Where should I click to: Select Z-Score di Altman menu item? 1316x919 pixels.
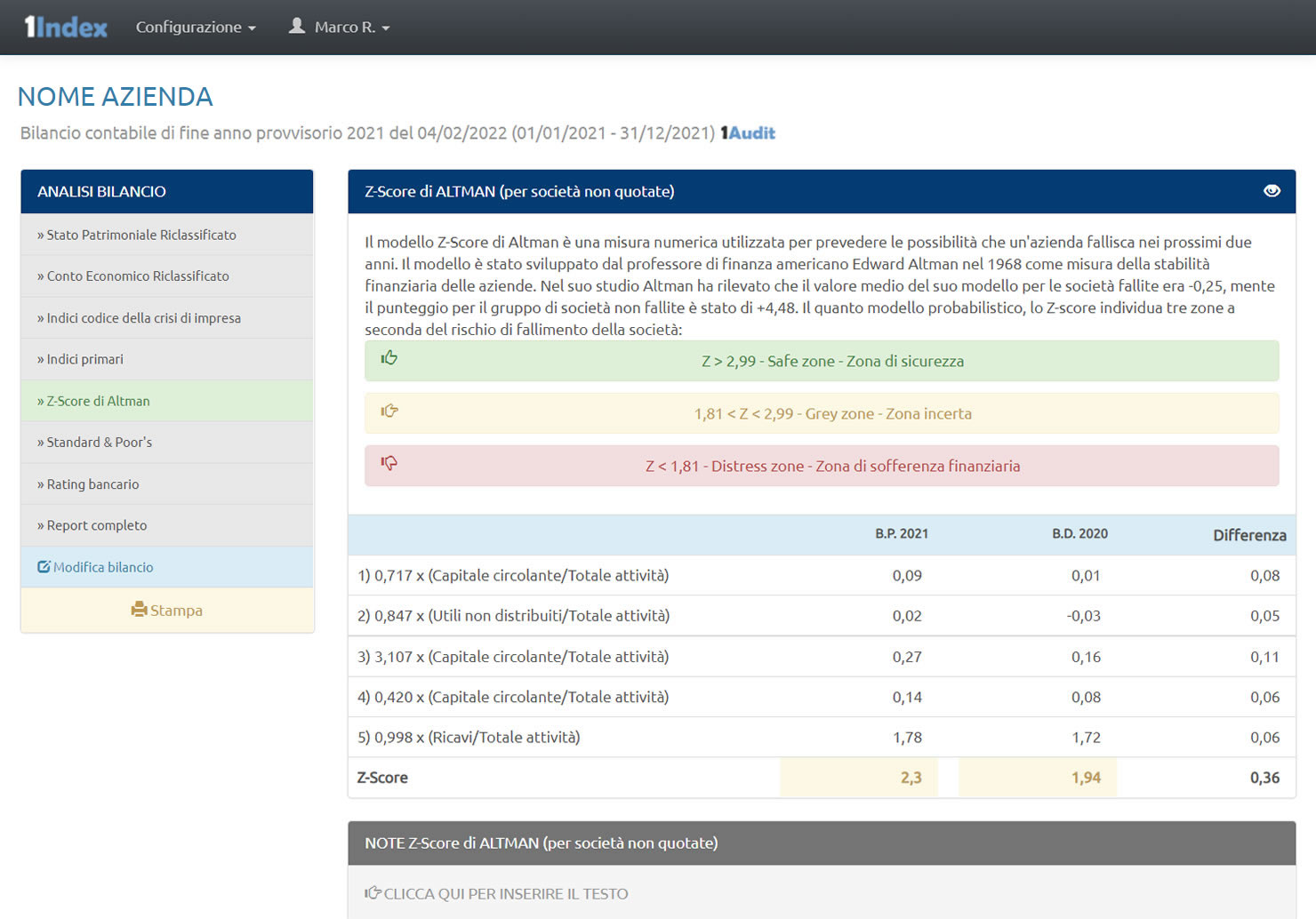(167, 401)
